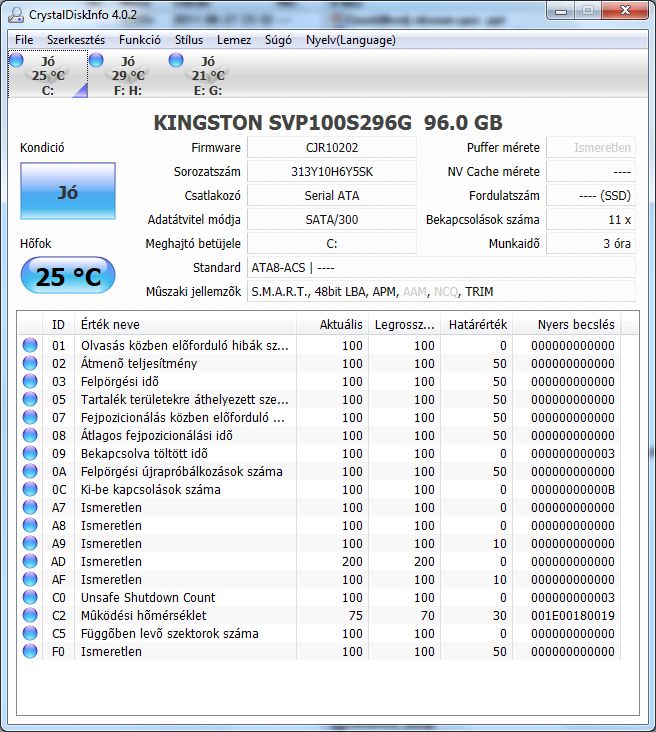This screenshot has height=732, width=656.
Task: Click the power-on count field 11 x
Action: click(x=591, y=219)
